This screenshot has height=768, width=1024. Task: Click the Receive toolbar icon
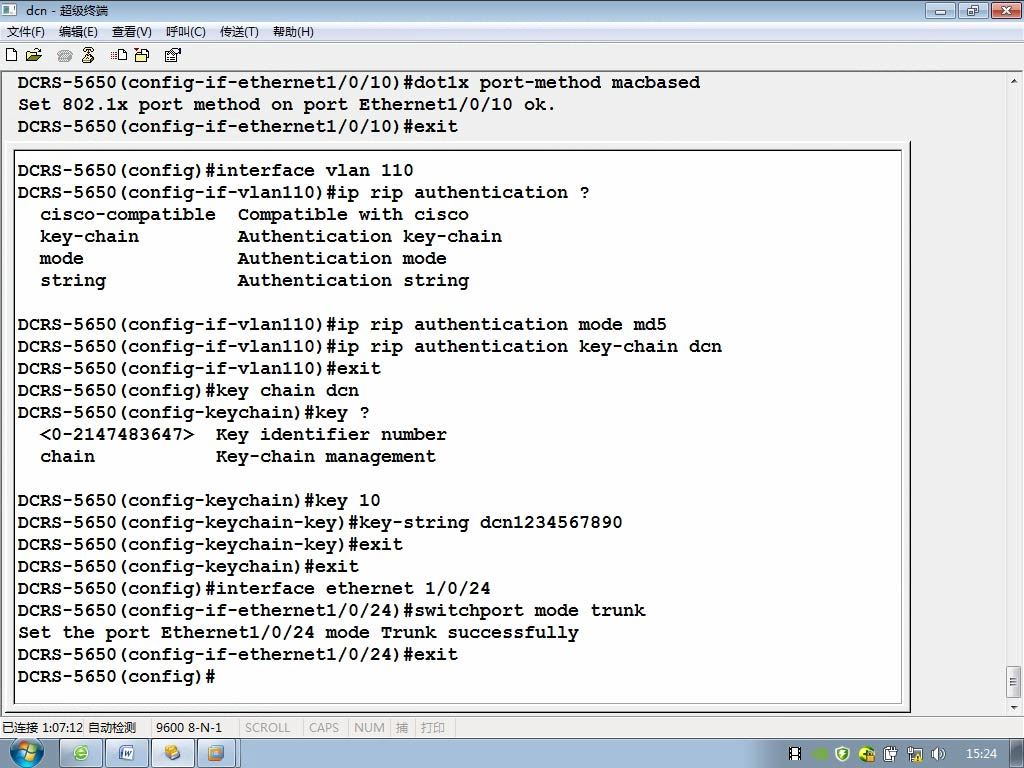click(x=142, y=56)
